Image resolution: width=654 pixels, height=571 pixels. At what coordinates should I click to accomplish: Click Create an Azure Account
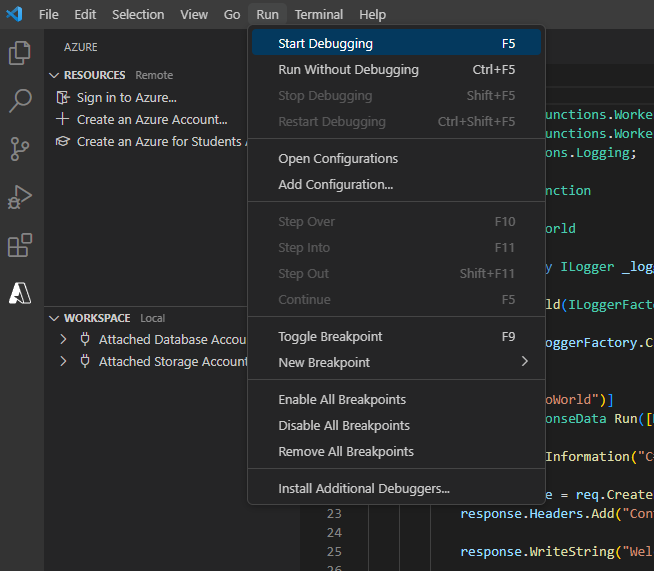[x=152, y=119]
